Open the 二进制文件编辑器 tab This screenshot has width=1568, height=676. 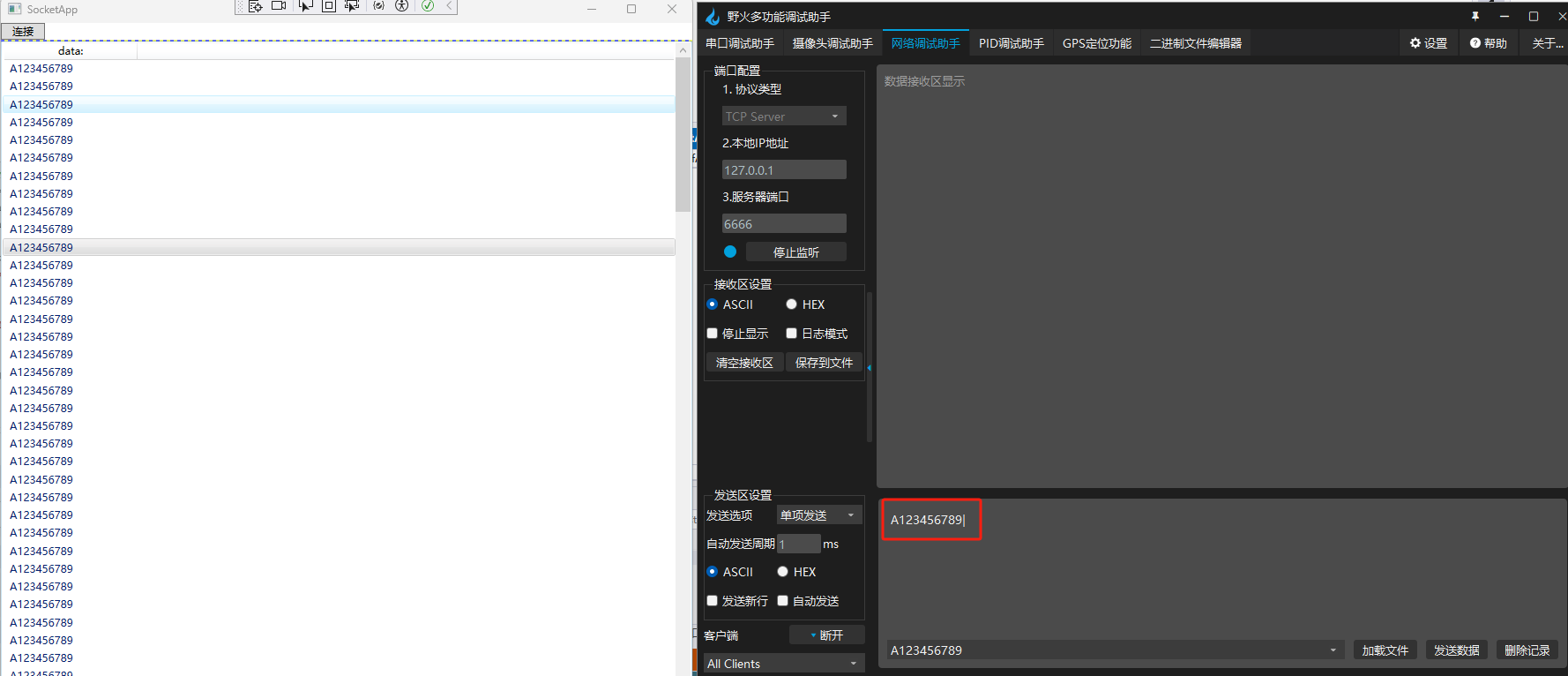[x=1196, y=43]
